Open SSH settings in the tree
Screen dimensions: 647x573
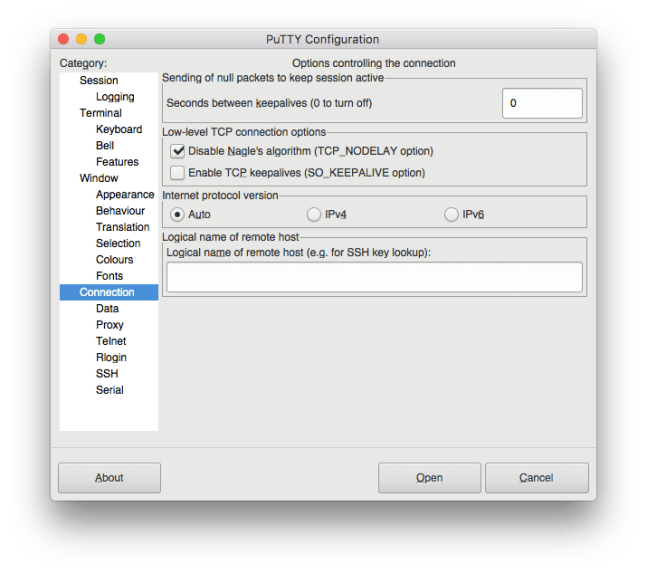(x=107, y=373)
